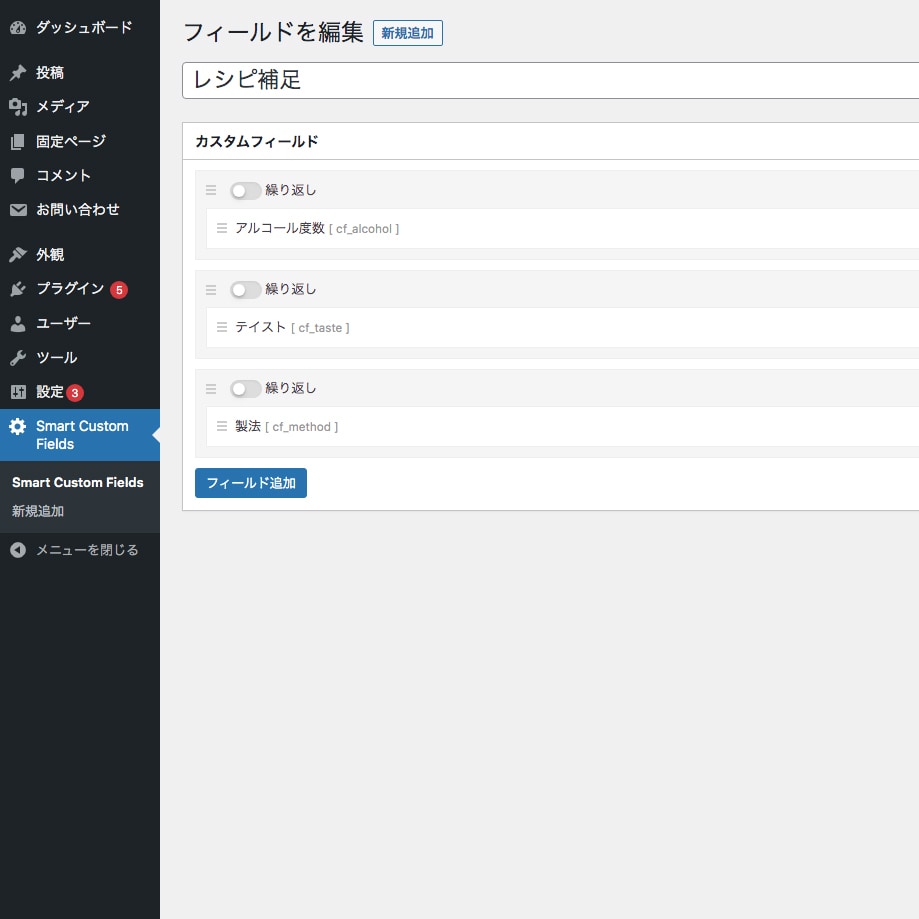This screenshot has height=919, width=919.
Task: Click the appearance brush icon beside 外観
Action: (18, 254)
